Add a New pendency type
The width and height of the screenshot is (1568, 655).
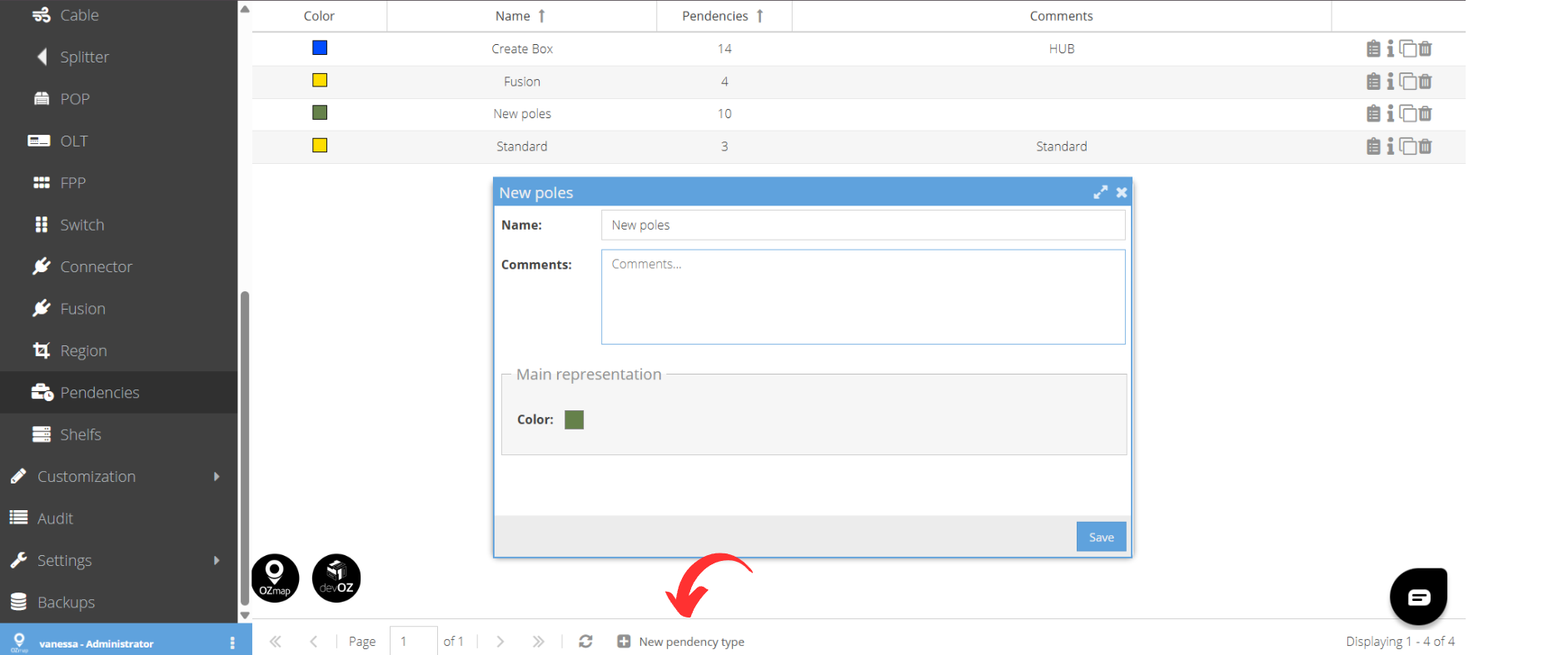[681, 642]
